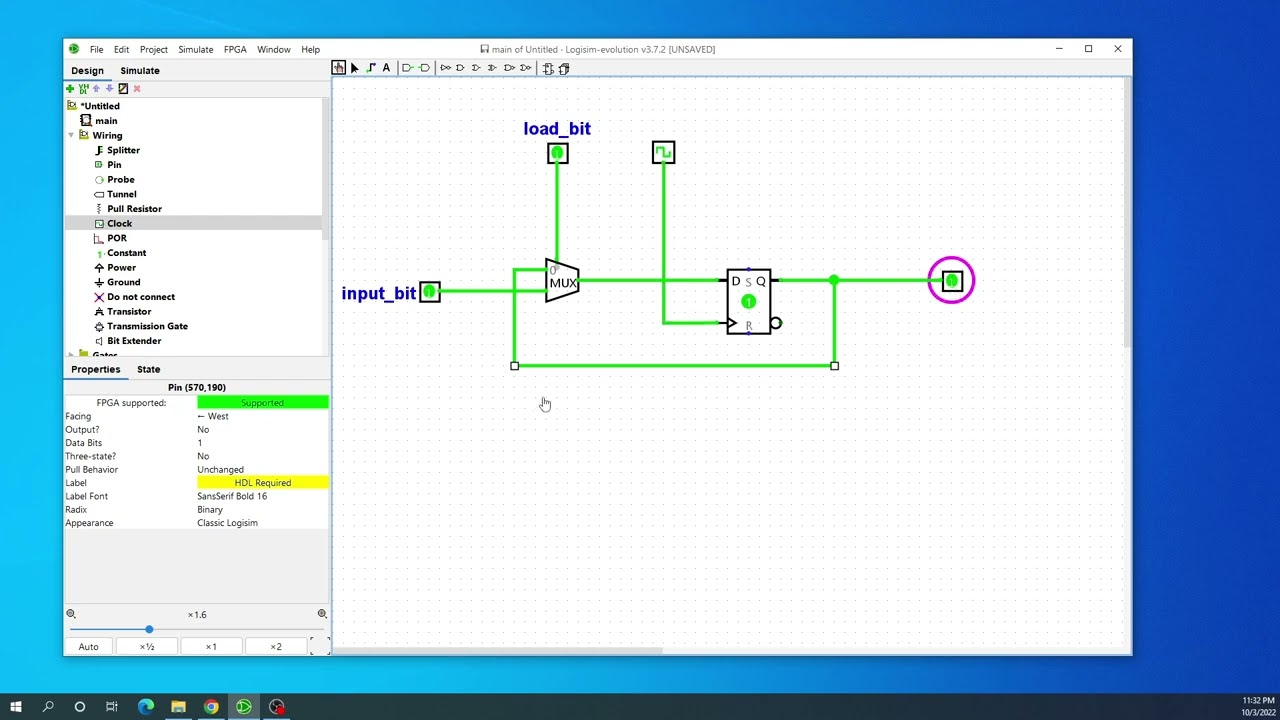1280x720 pixels.
Task: Click the Auto zoom button
Action: (x=88, y=647)
